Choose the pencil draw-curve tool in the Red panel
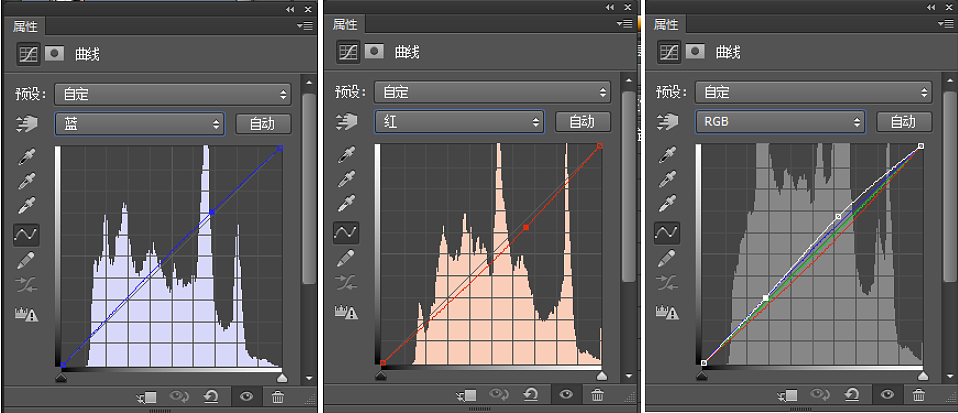This screenshot has height=413, width=958. (346, 257)
